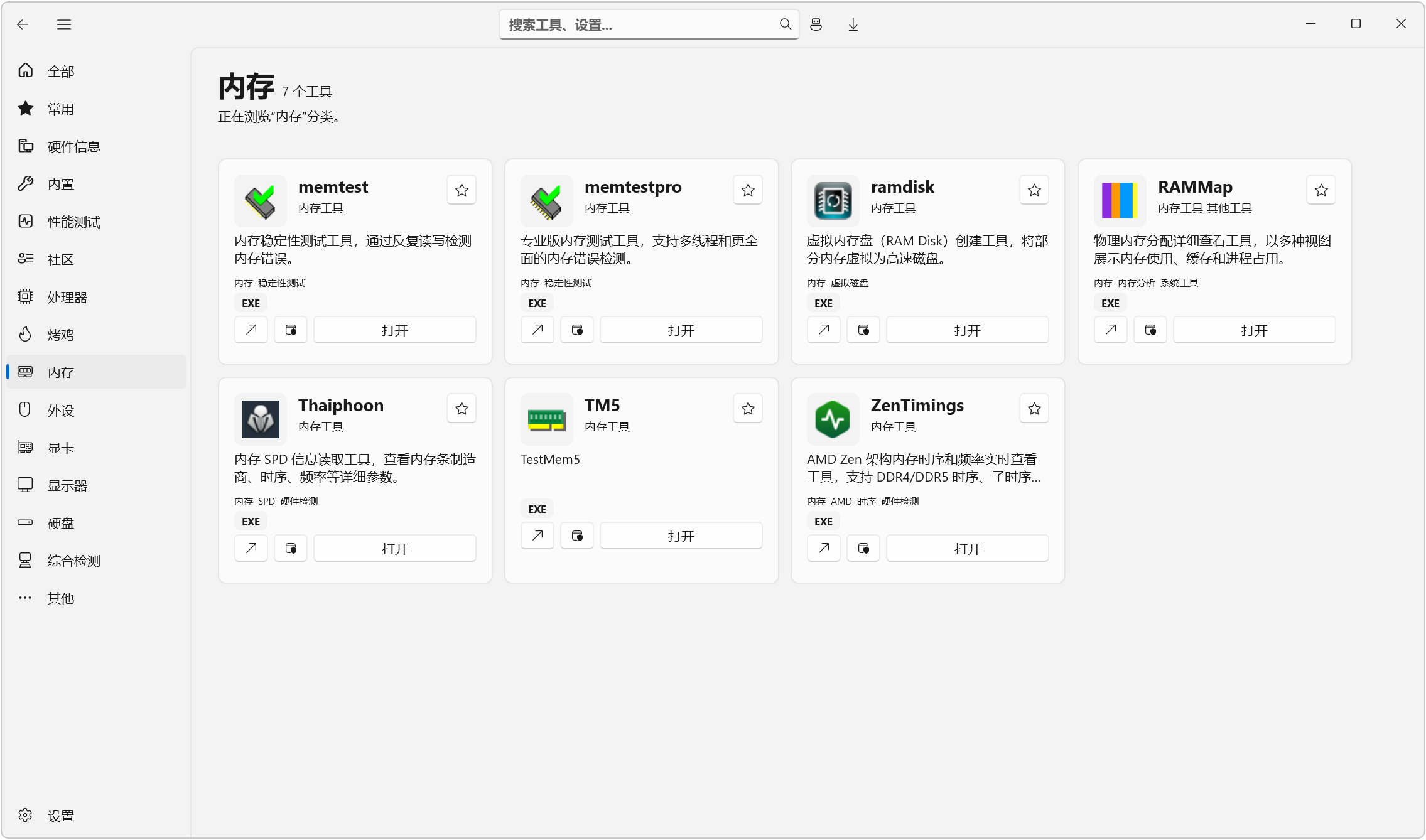Toggle favorite star on TM5 card

(748, 409)
